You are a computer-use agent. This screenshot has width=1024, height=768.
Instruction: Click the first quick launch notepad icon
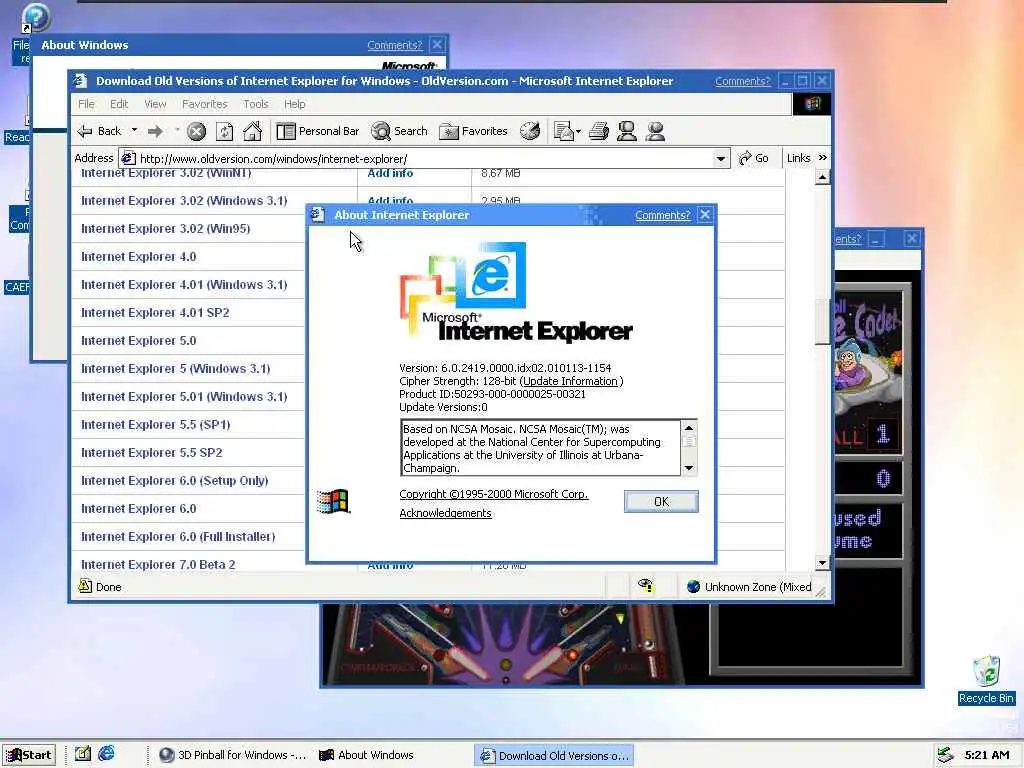coord(82,754)
